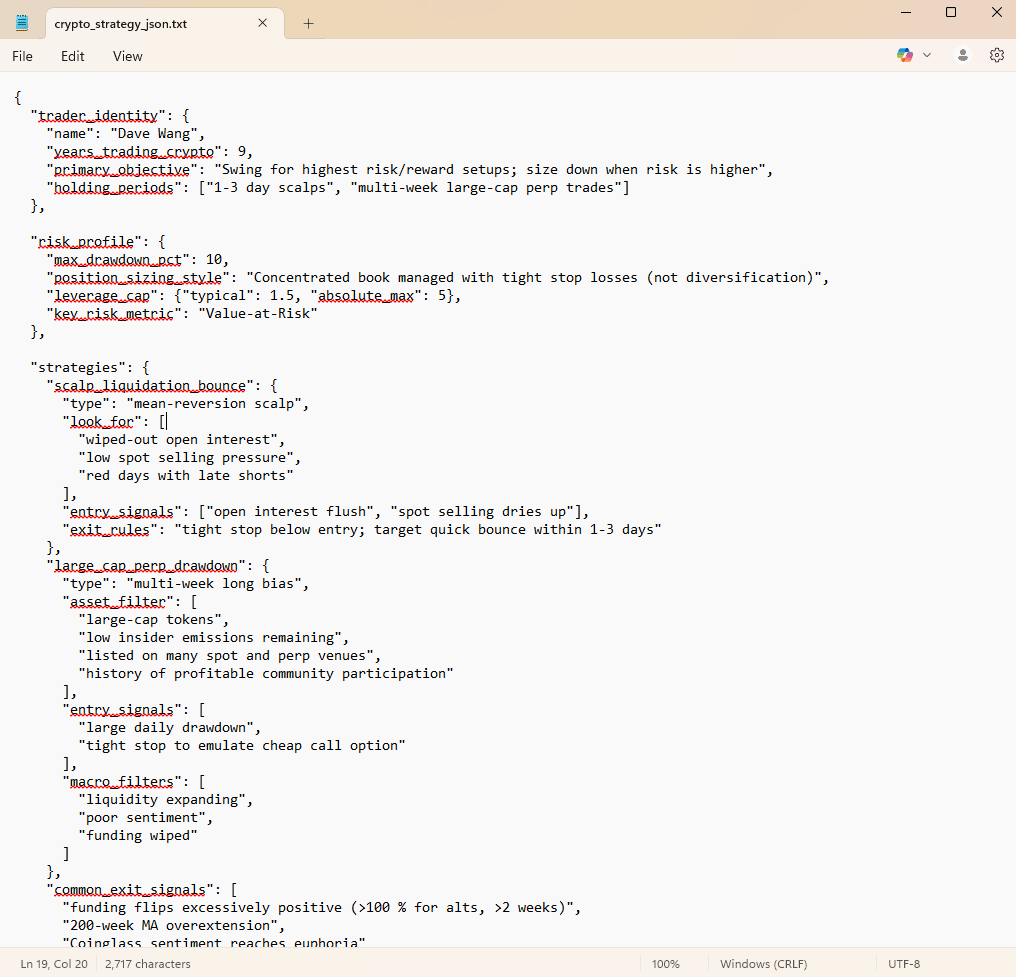Viewport: 1016px width, 977px height.
Task: Click the "multi-week long bias" value
Action: 214,584
